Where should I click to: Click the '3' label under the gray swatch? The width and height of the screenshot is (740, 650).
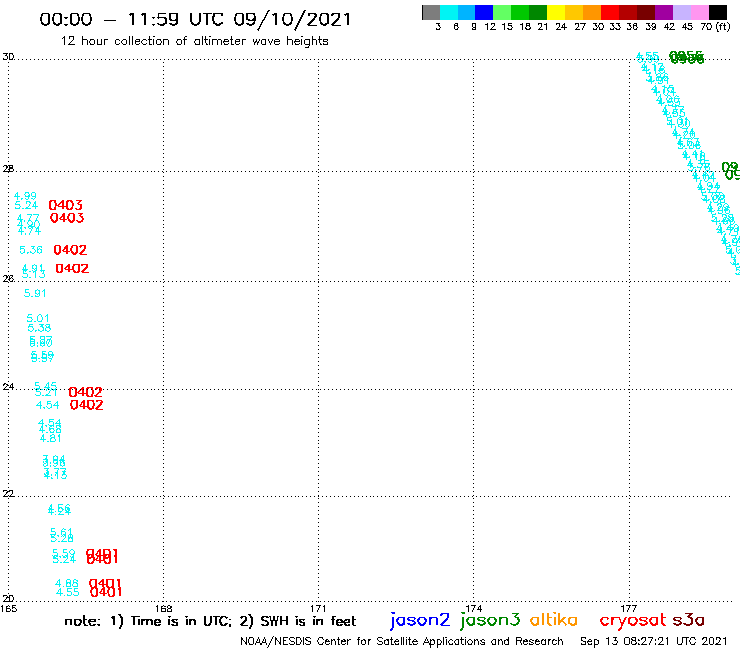click(x=438, y=26)
